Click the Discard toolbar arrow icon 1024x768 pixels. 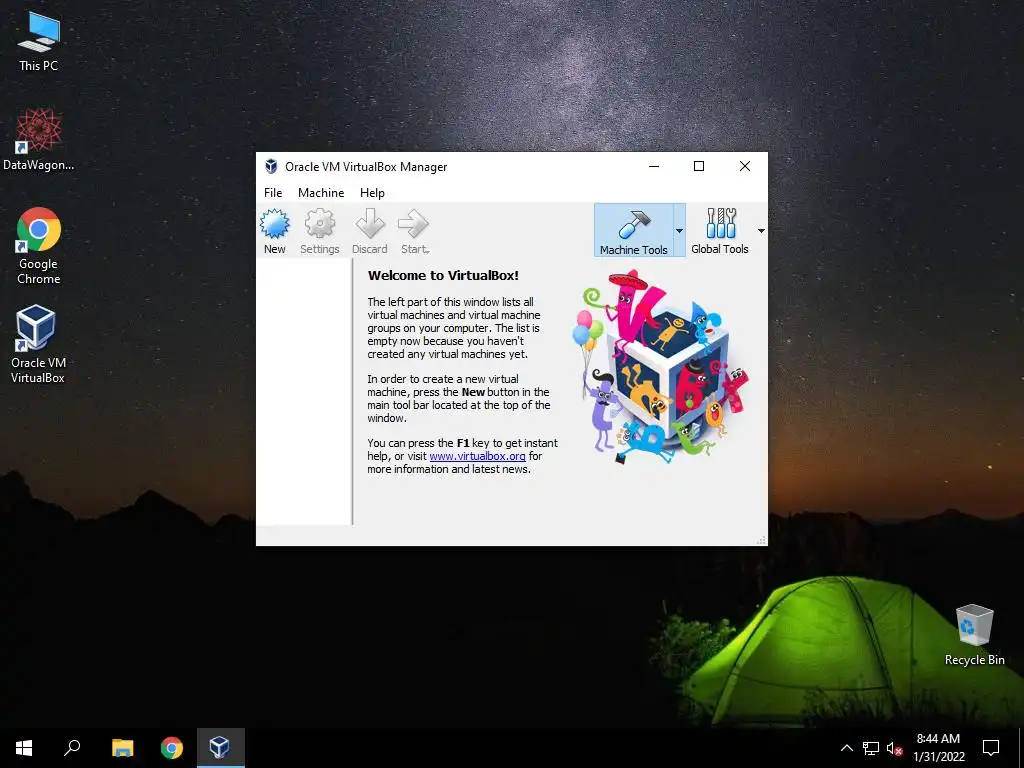pyautogui.click(x=370, y=224)
